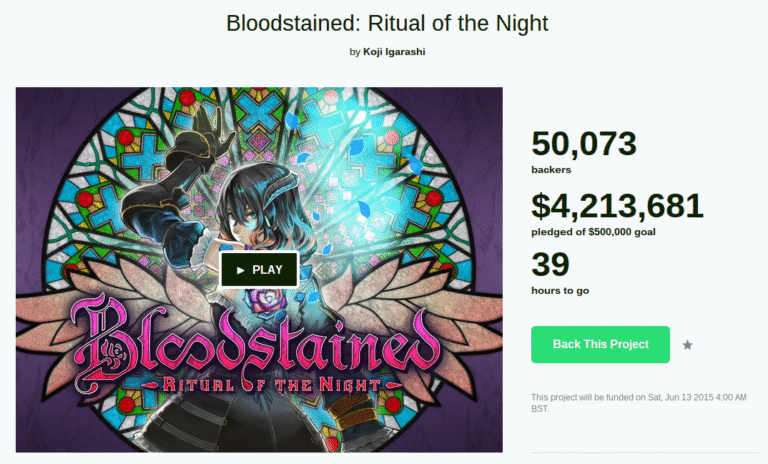Screen dimensions: 768x464
Task: Click the star icon to save this project
Action: [688, 345]
